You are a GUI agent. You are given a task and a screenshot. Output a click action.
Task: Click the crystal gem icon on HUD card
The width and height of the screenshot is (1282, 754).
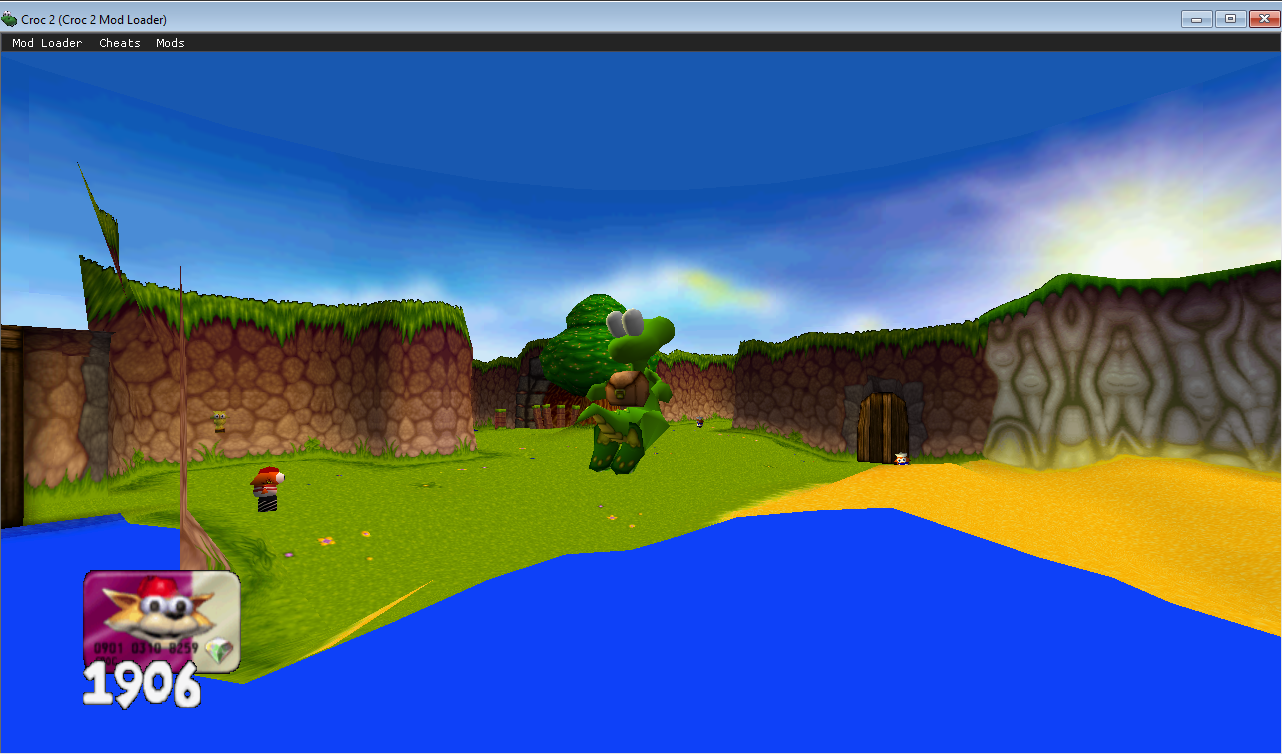[220, 652]
